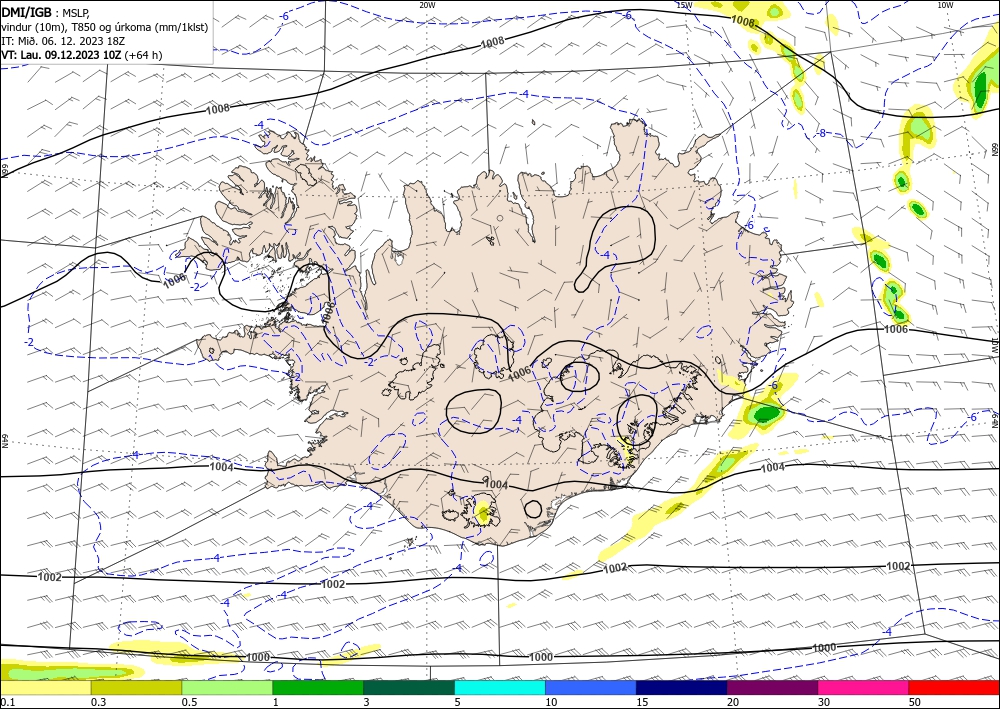Image resolution: width=1000 pixels, height=709 pixels.
Task: Click the olive 0.3–0.5 legend swatch
Action: click(136, 688)
